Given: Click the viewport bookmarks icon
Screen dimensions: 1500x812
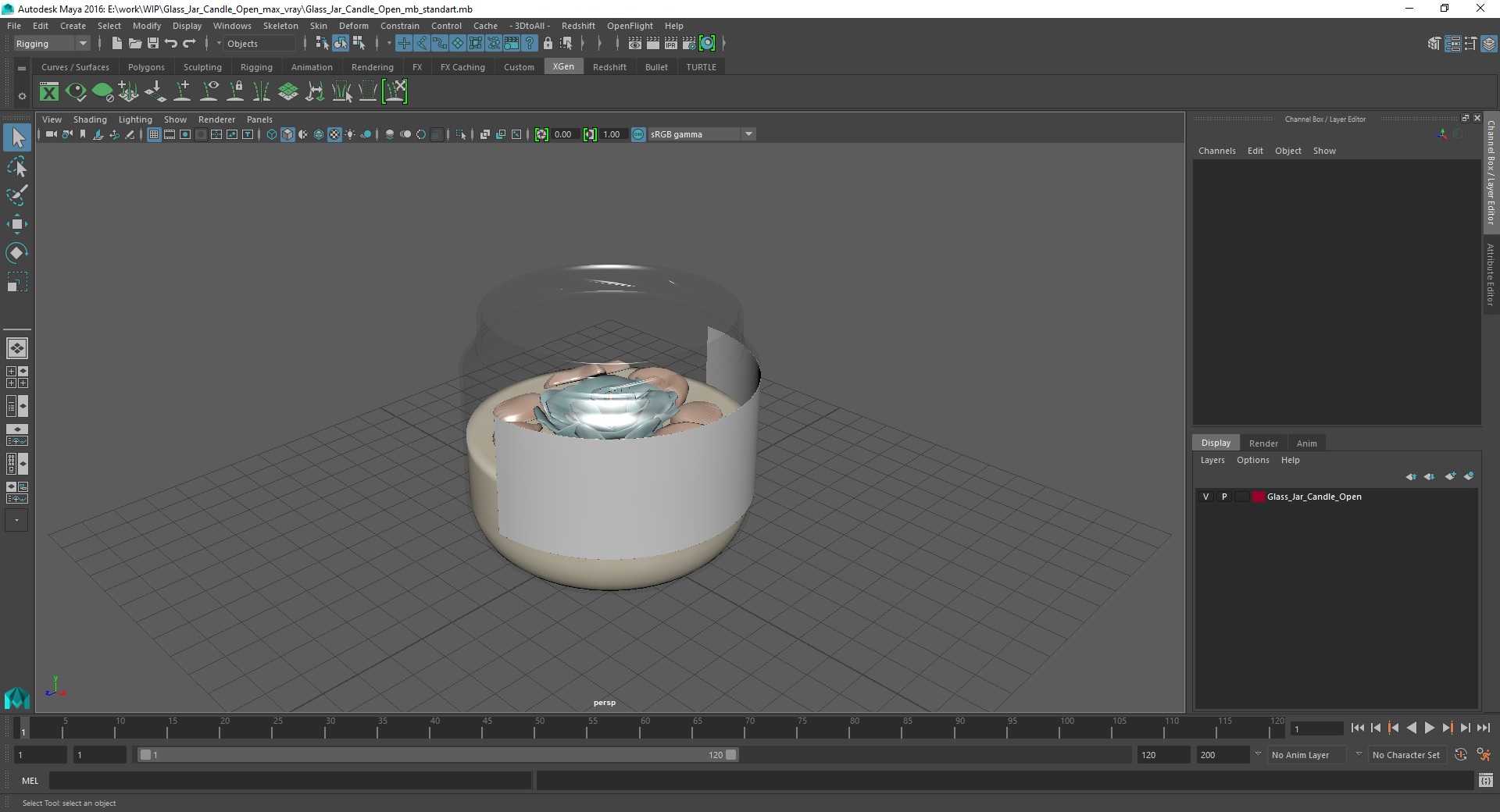Looking at the screenshot, I should pyautogui.click(x=83, y=134).
